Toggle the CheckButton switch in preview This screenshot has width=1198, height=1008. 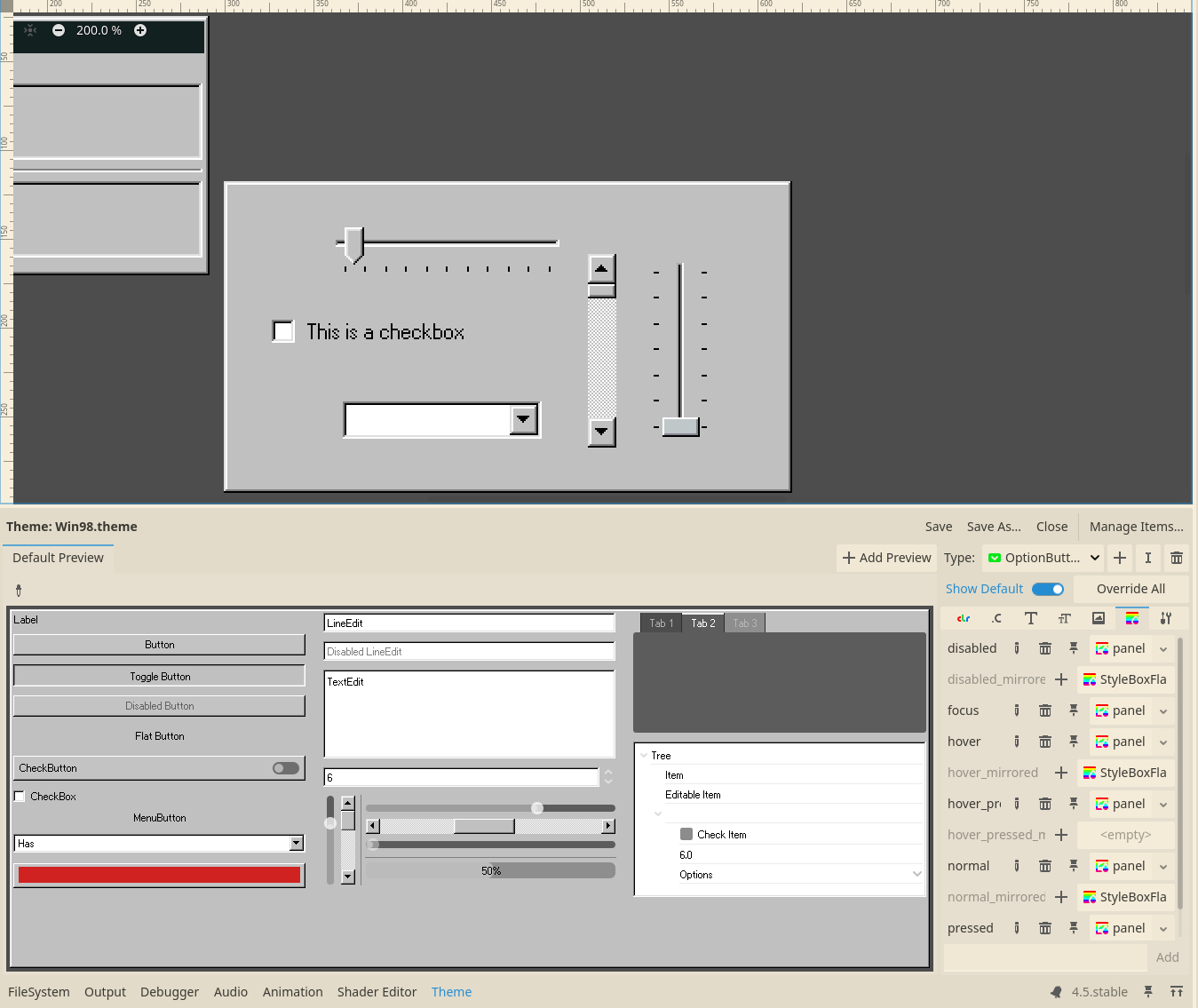point(286,768)
